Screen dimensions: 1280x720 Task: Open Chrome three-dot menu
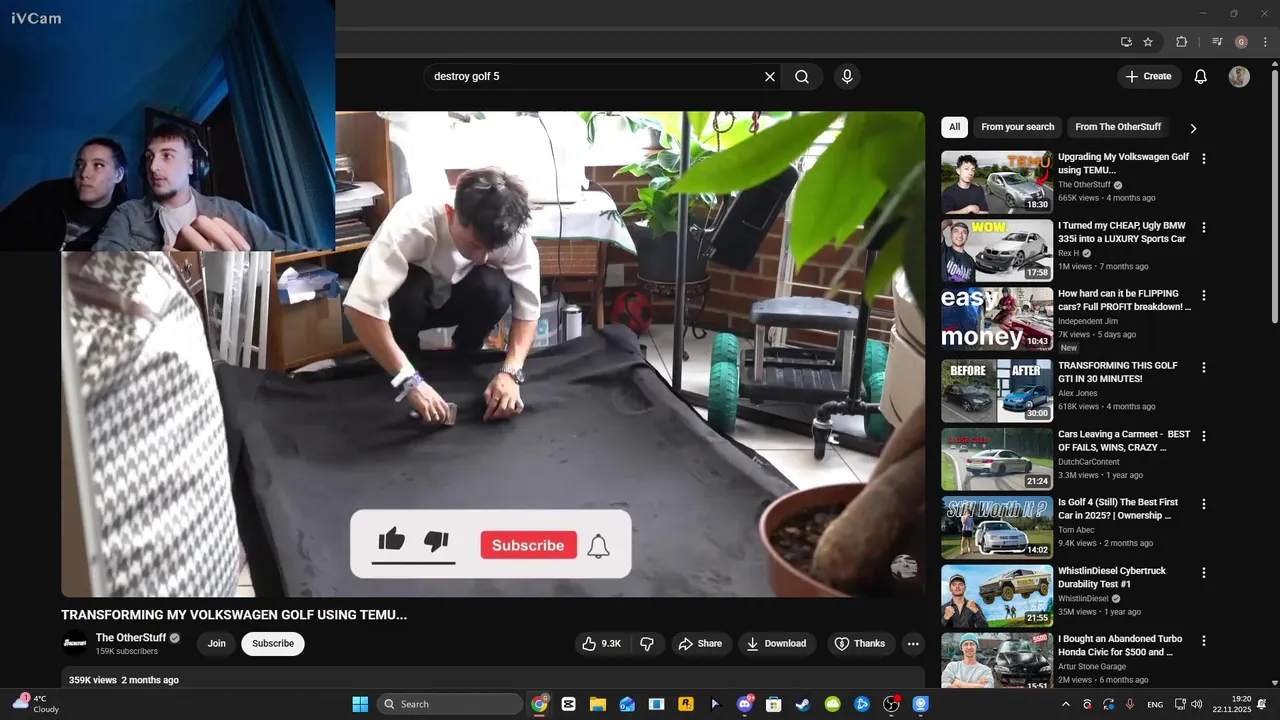[x=1265, y=42]
